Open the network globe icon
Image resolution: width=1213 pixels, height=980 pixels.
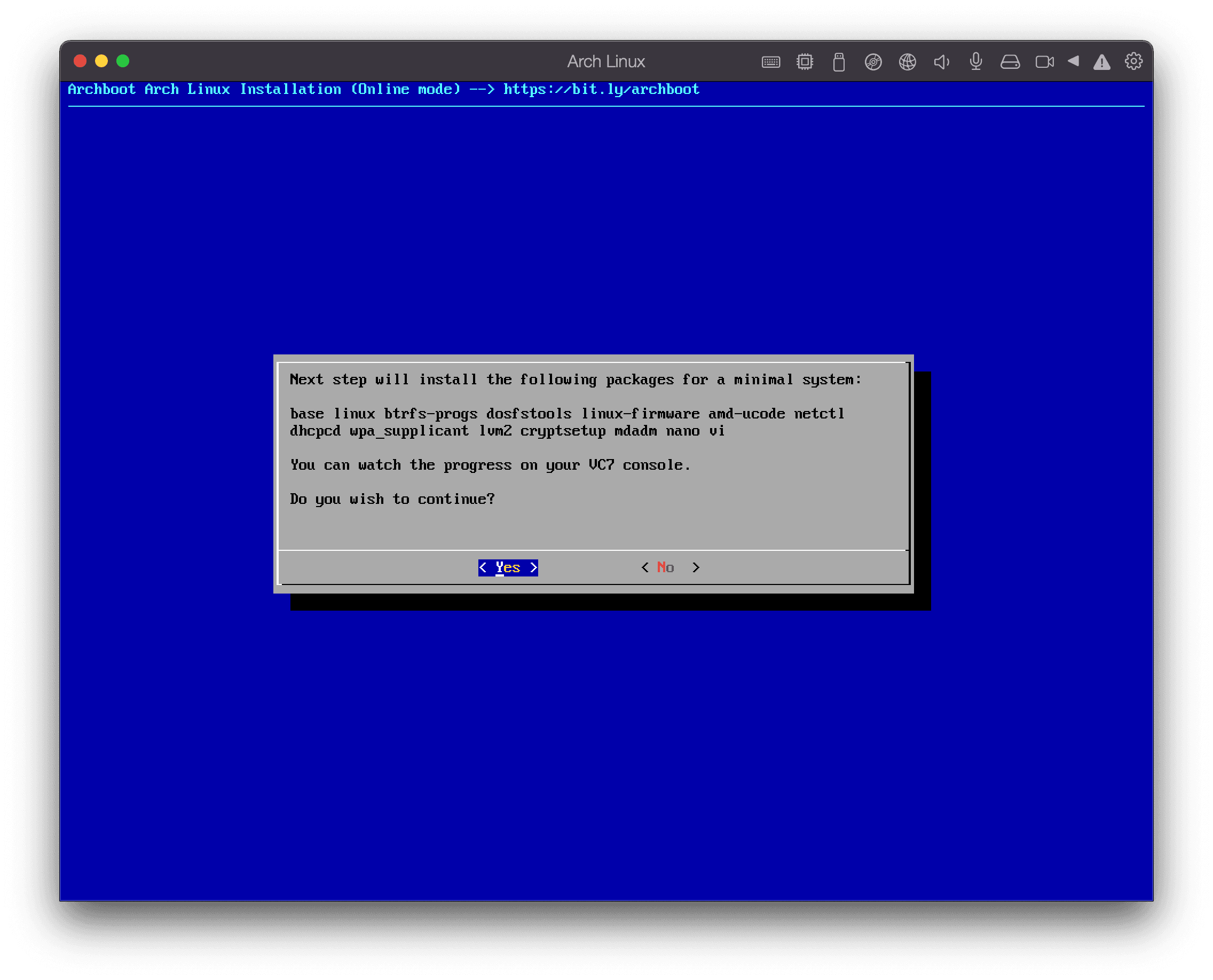908,61
